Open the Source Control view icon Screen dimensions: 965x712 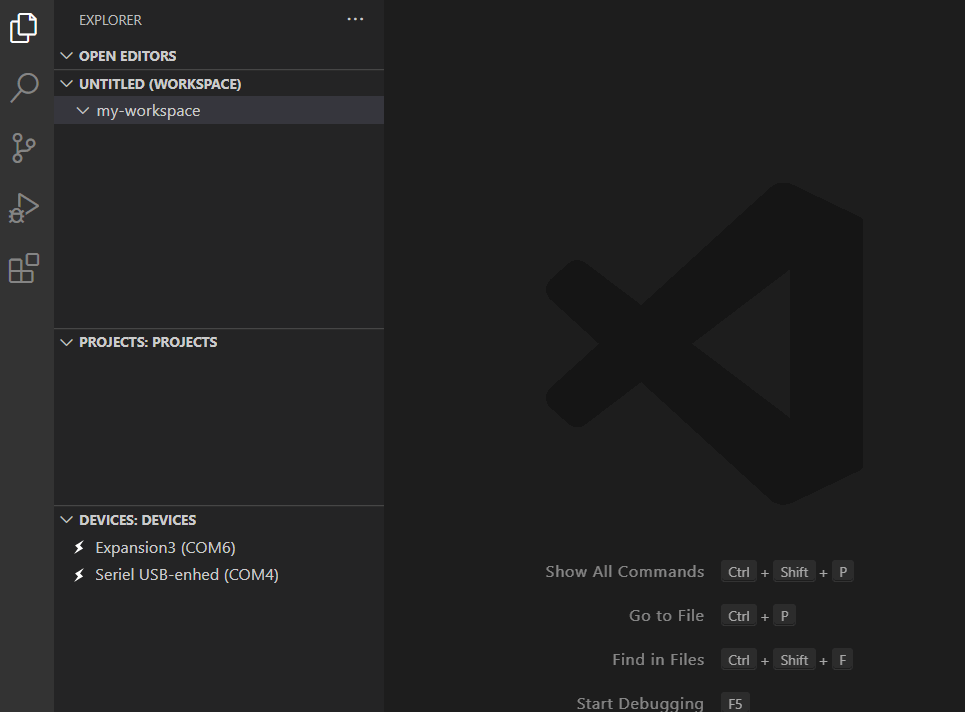24,148
